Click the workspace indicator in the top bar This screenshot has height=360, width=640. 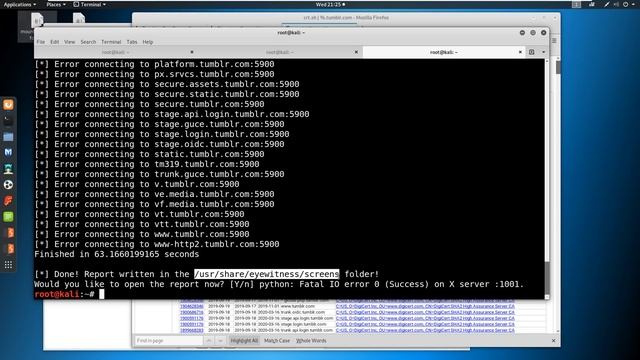576,4
